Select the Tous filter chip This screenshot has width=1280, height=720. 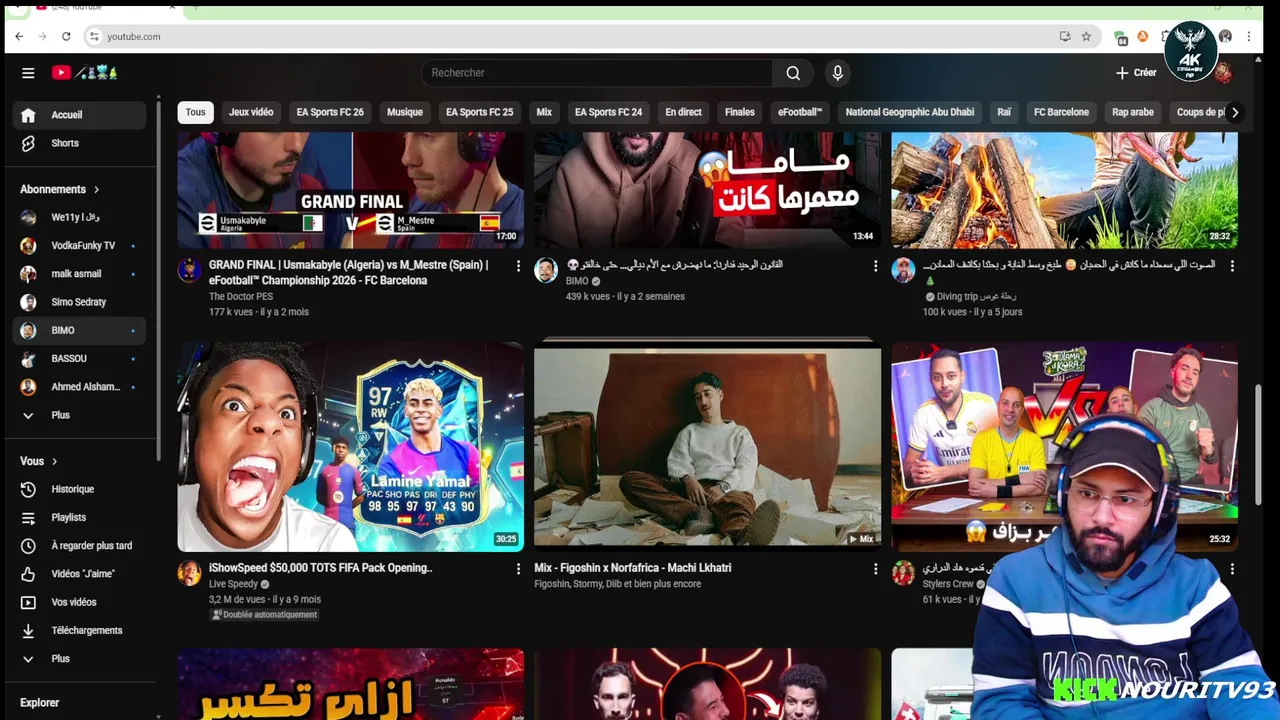pos(195,112)
